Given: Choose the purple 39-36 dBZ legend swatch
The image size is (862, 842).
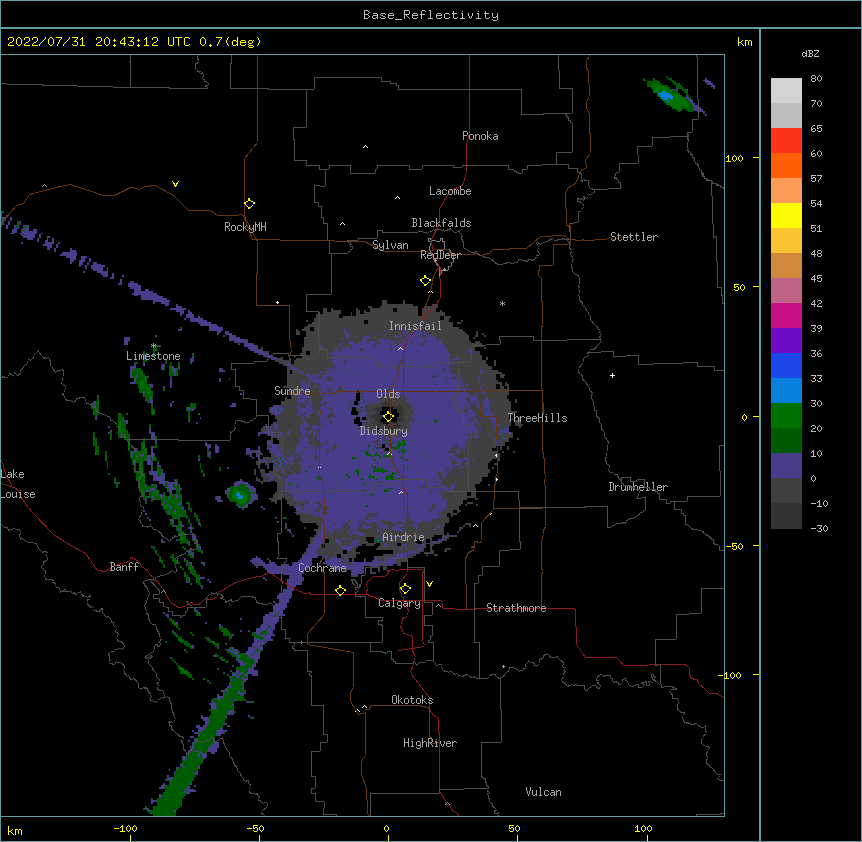Looking at the screenshot, I should (786, 340).
